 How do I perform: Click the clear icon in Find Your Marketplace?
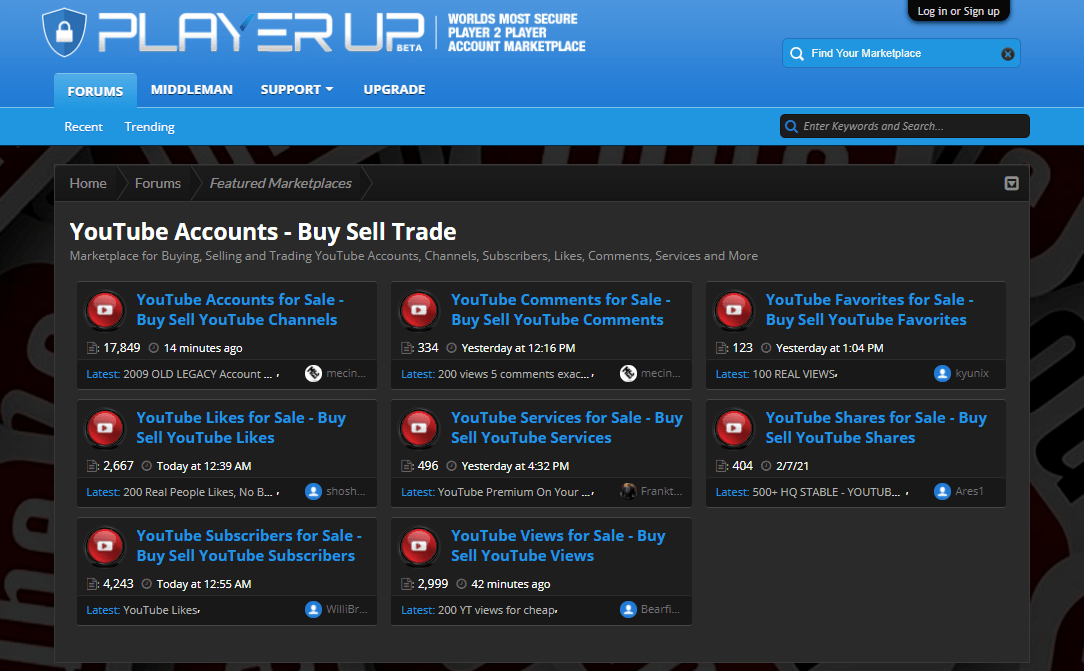[1008, 54]
